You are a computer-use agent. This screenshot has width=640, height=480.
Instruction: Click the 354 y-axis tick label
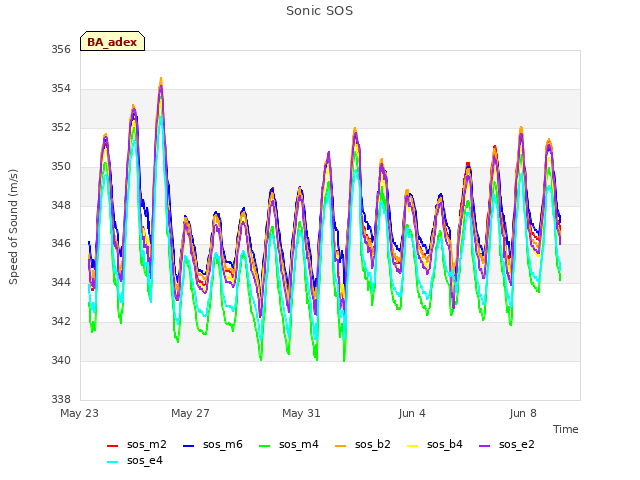(x=61, y=89)
